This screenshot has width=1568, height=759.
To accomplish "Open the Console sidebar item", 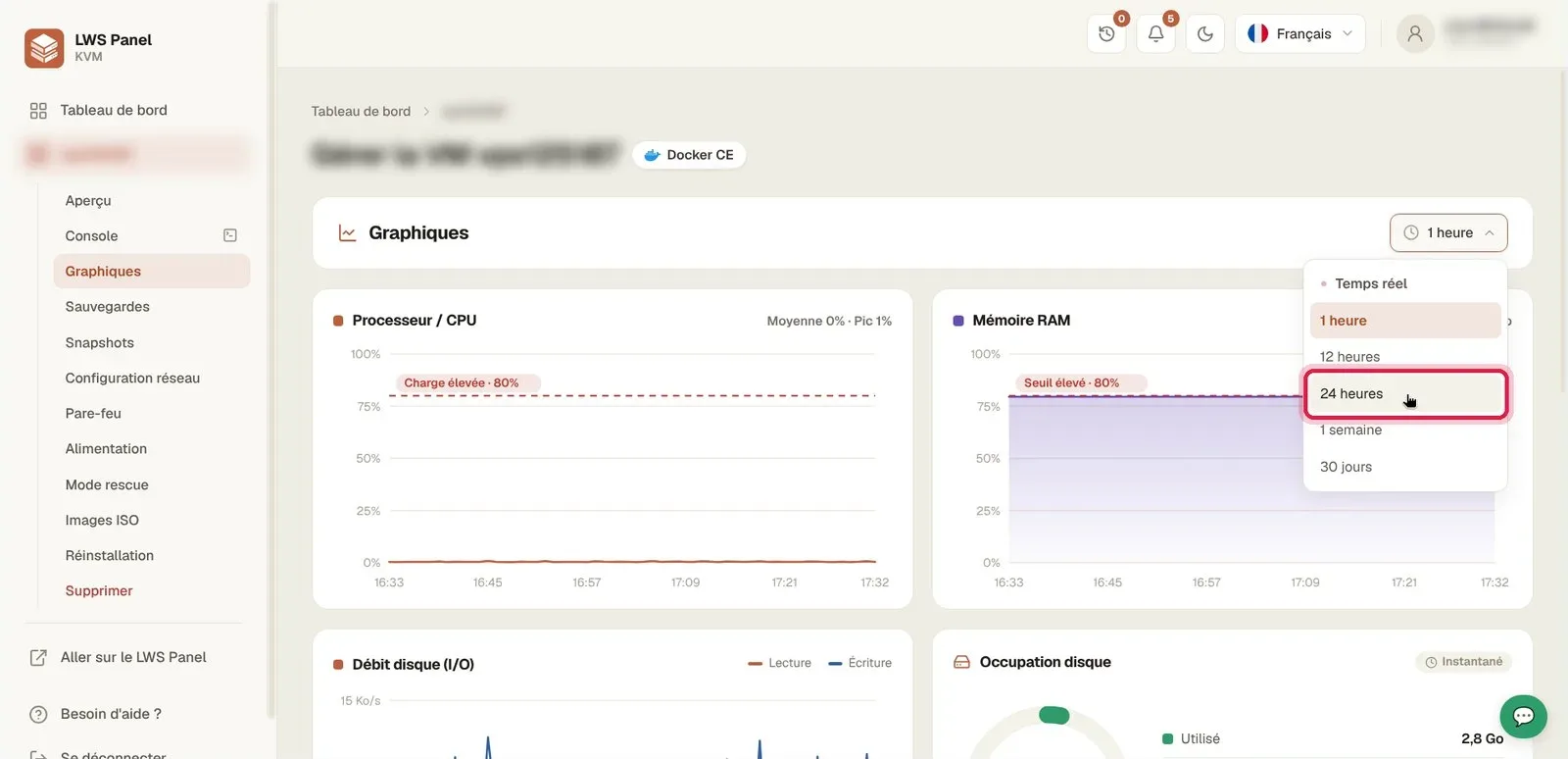I will pos(152,236).
